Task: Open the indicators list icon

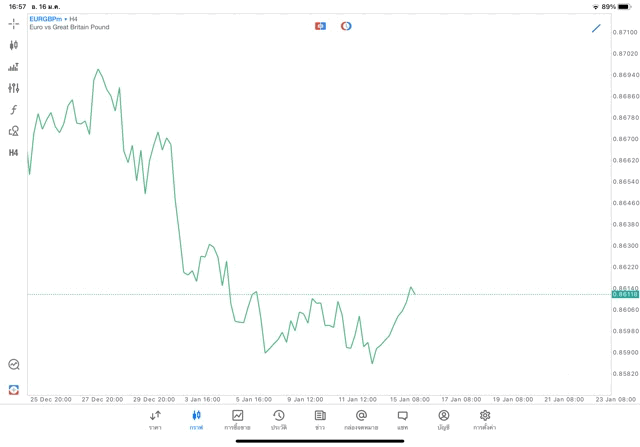Action: click(13, 67)
